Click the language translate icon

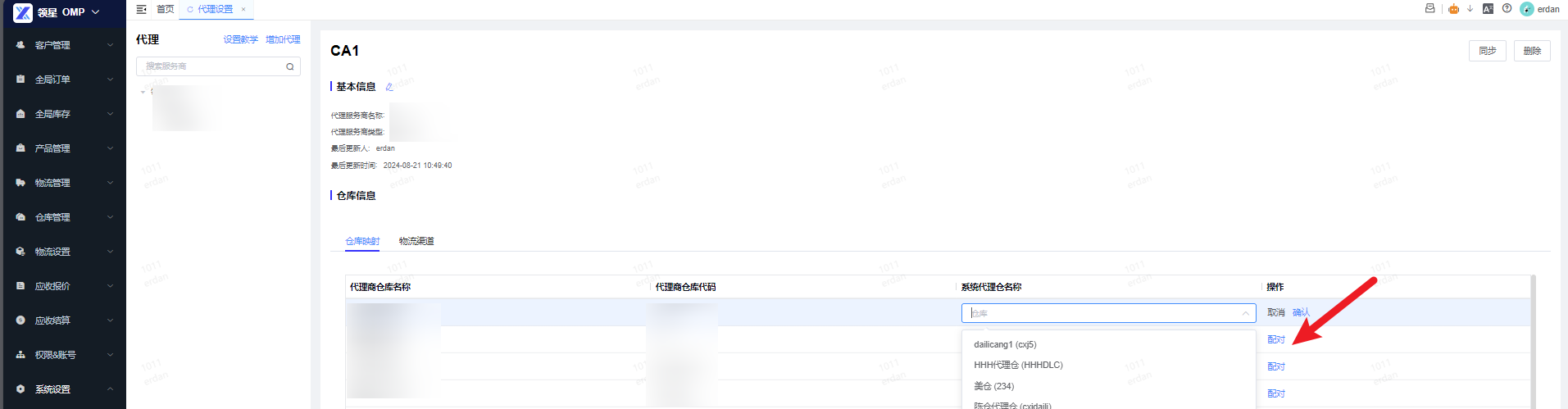(x=1488, y=9)
